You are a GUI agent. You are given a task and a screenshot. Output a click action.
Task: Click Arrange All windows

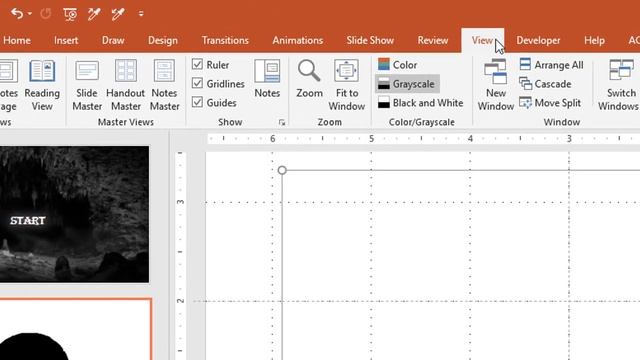pos(551,64)
